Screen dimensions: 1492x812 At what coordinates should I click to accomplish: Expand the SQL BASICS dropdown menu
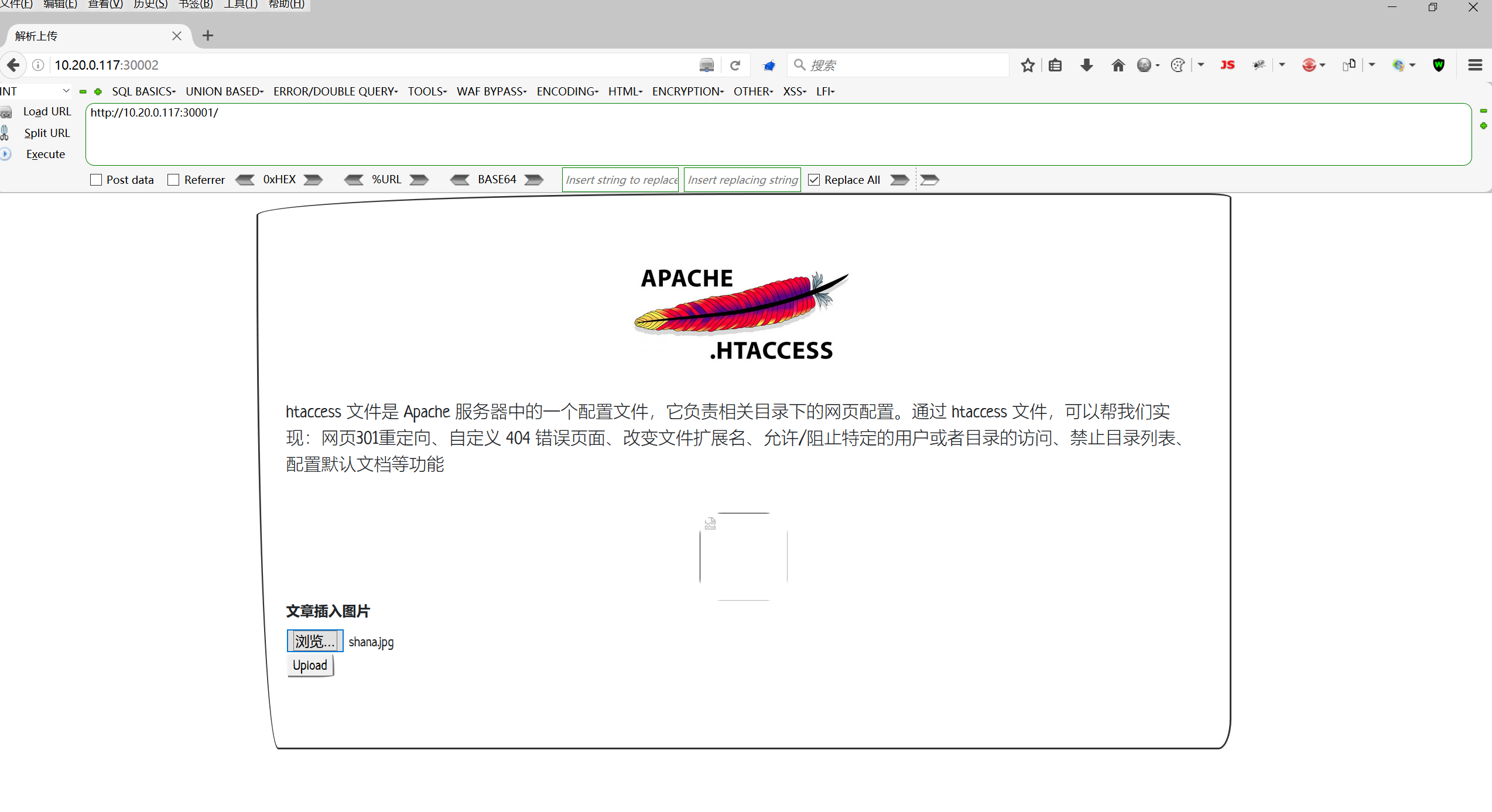[143, 91]
